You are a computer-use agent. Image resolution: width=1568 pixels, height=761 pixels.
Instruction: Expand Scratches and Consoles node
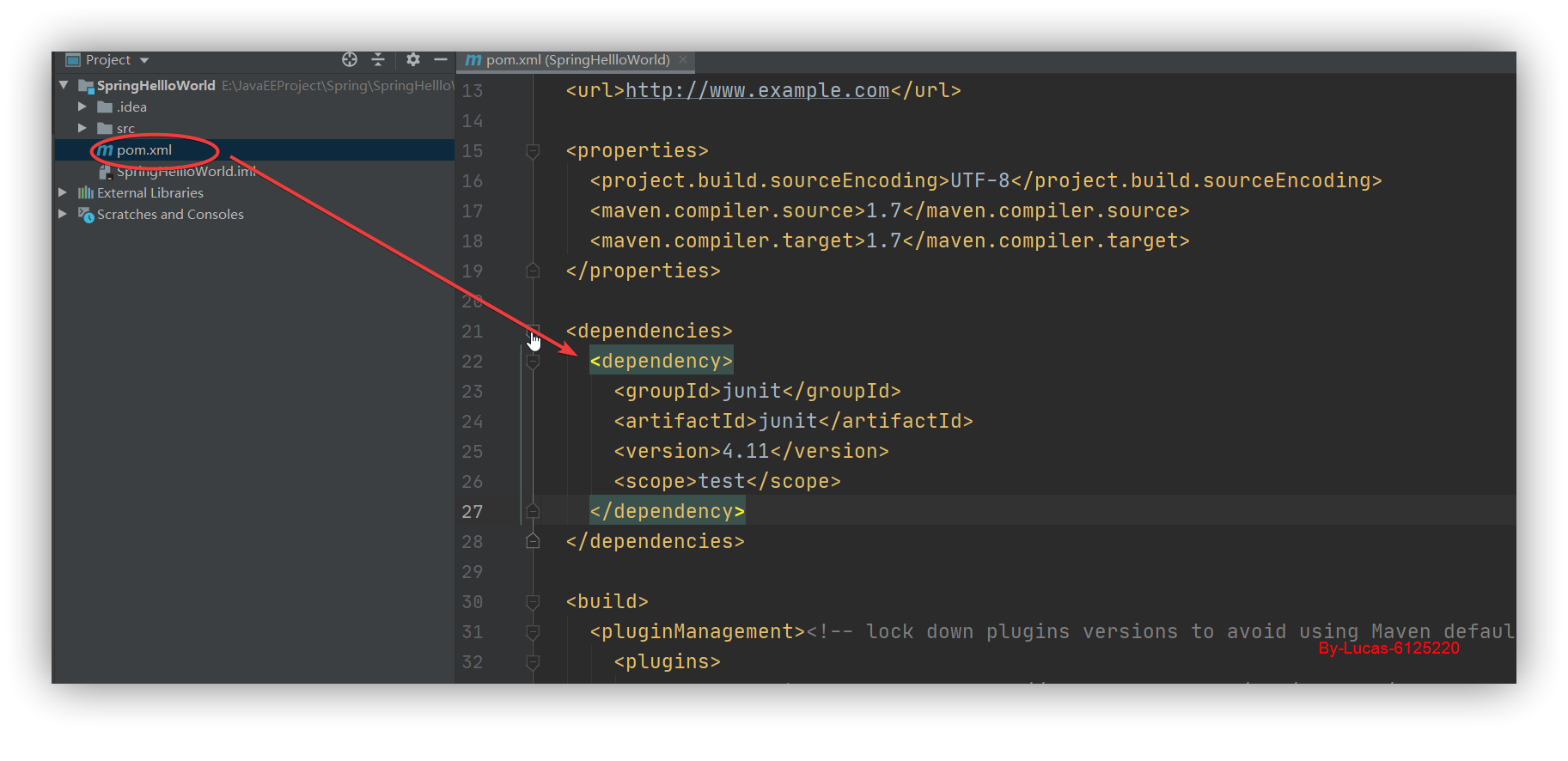click(63, 214)
